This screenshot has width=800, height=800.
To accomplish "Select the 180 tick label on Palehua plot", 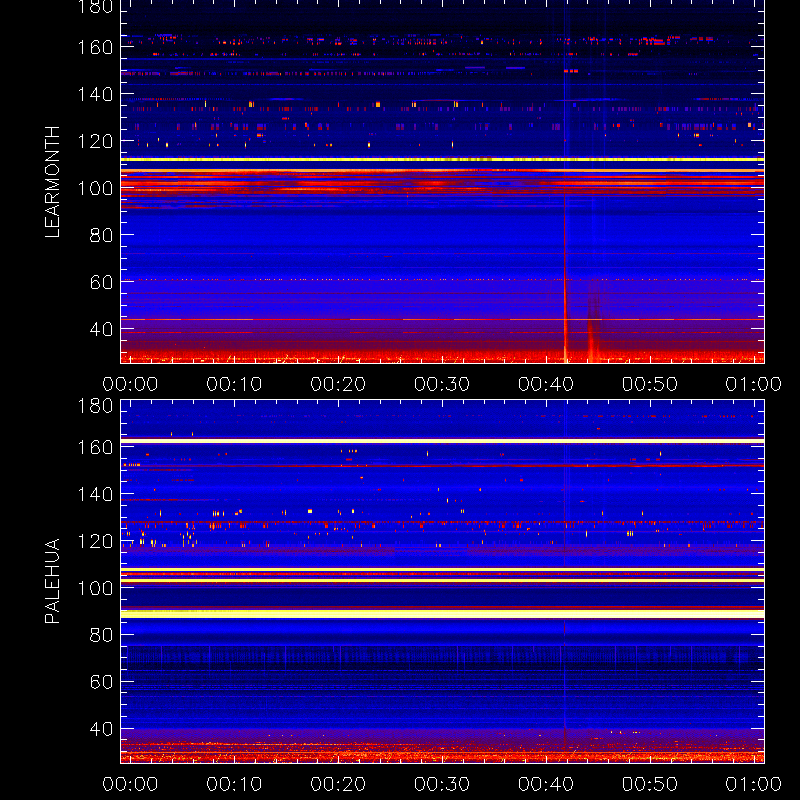I will 95,406.
